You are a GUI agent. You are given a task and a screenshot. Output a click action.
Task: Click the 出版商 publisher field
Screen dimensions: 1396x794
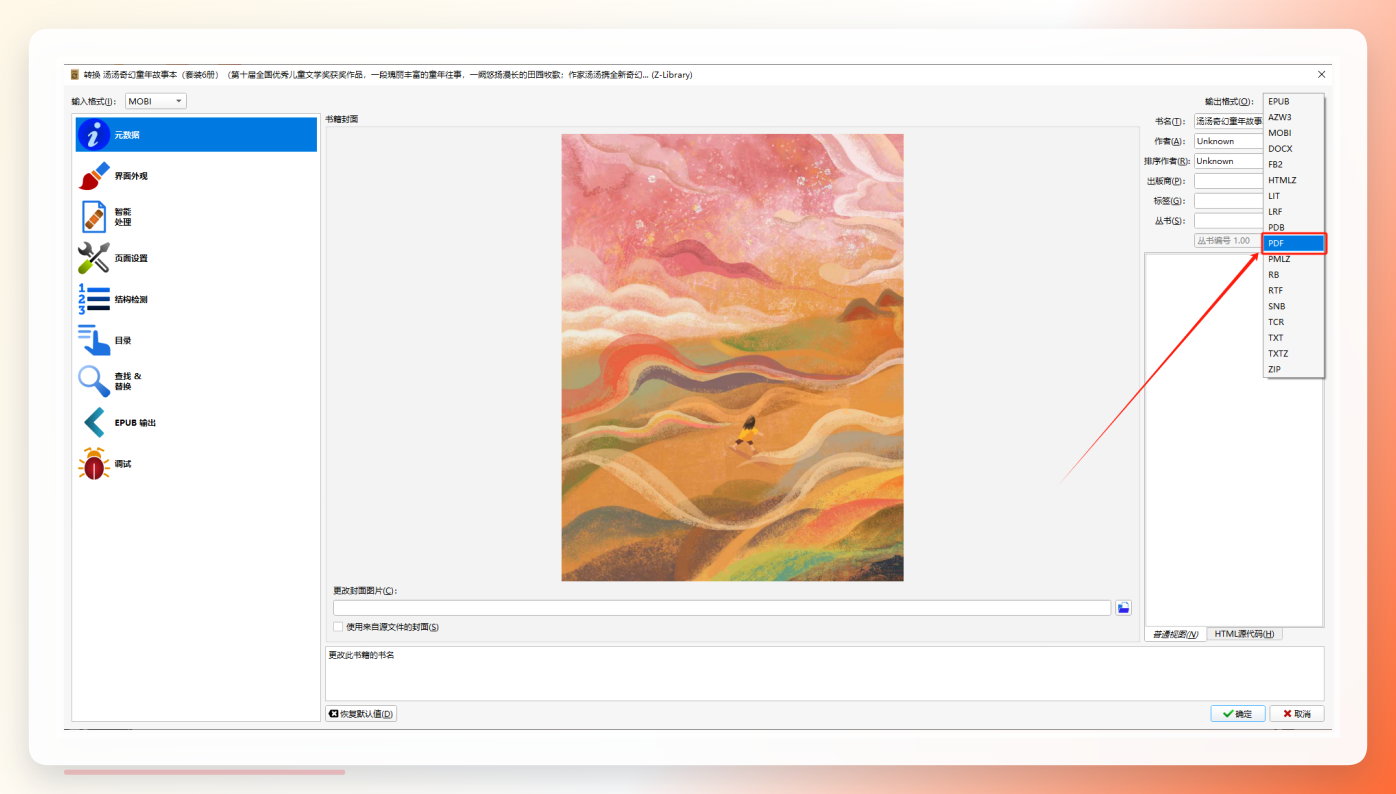(x=1229, y=181)
